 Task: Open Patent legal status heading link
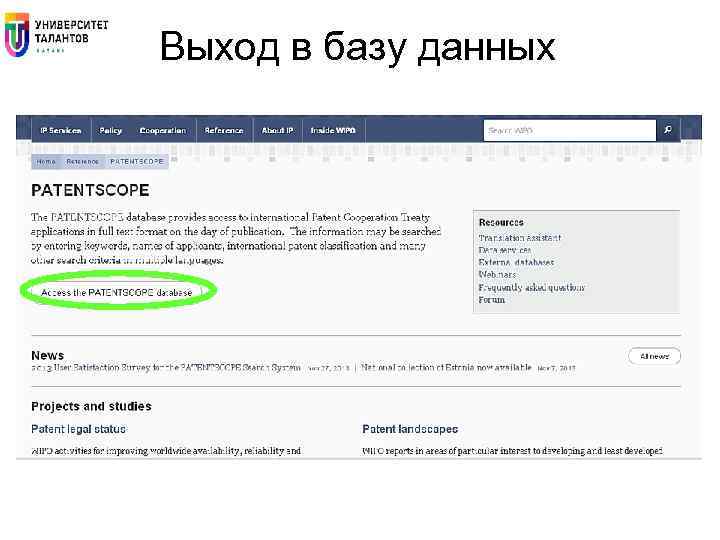pyautogui.click(x=79, y=429)
